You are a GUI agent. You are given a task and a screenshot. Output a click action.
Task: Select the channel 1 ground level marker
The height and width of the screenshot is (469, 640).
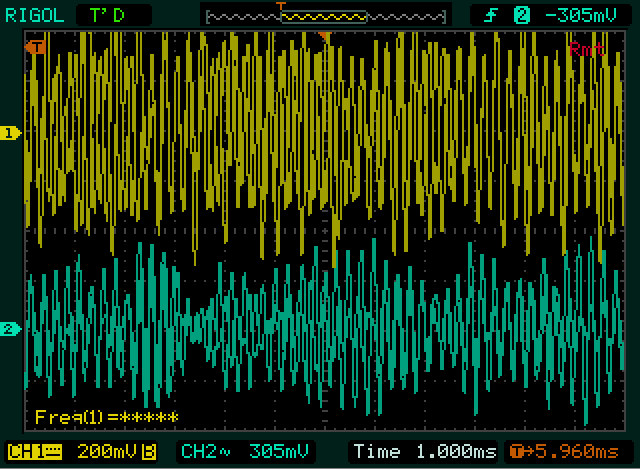(11, 133)
